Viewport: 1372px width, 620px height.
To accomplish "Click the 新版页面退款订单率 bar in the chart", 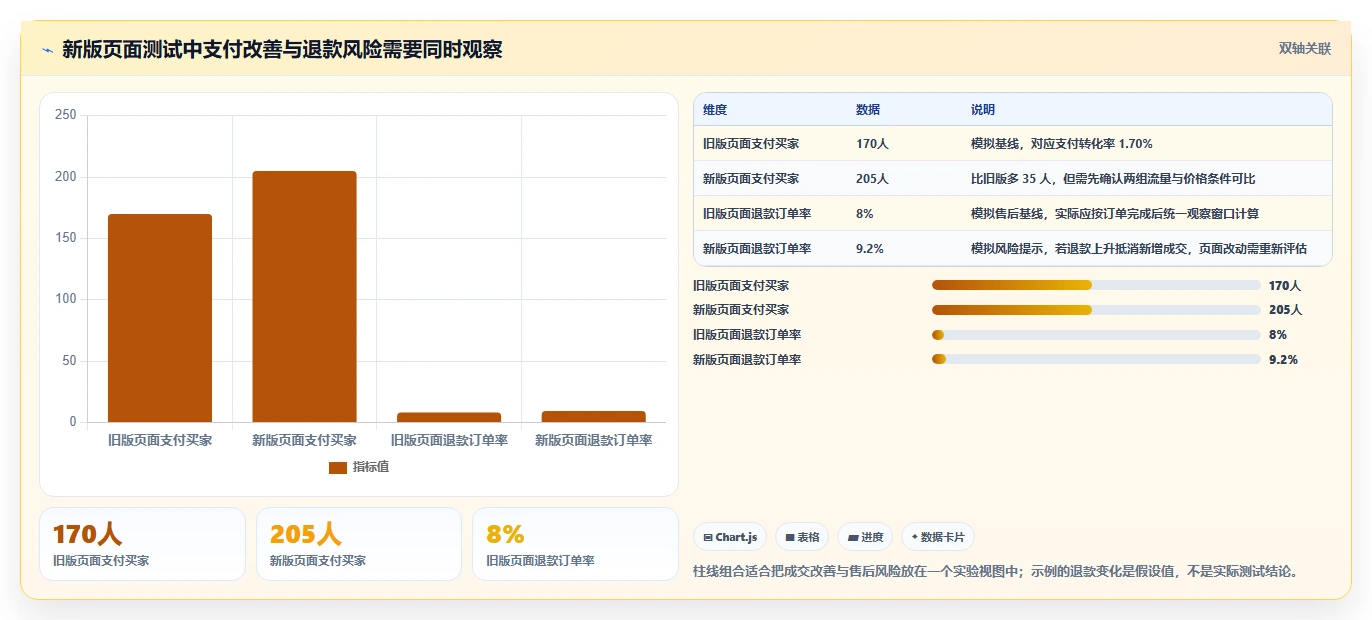I will pos(593,416).
